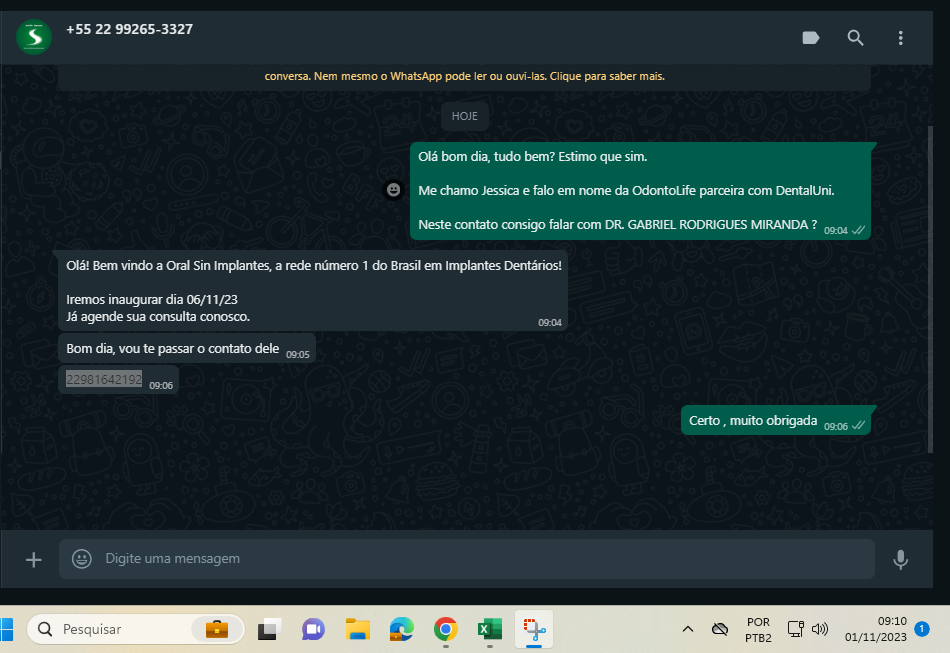Click the label tag icon in chat header
Viewport: 950px width, 653px height.
(x=811, y=38)
